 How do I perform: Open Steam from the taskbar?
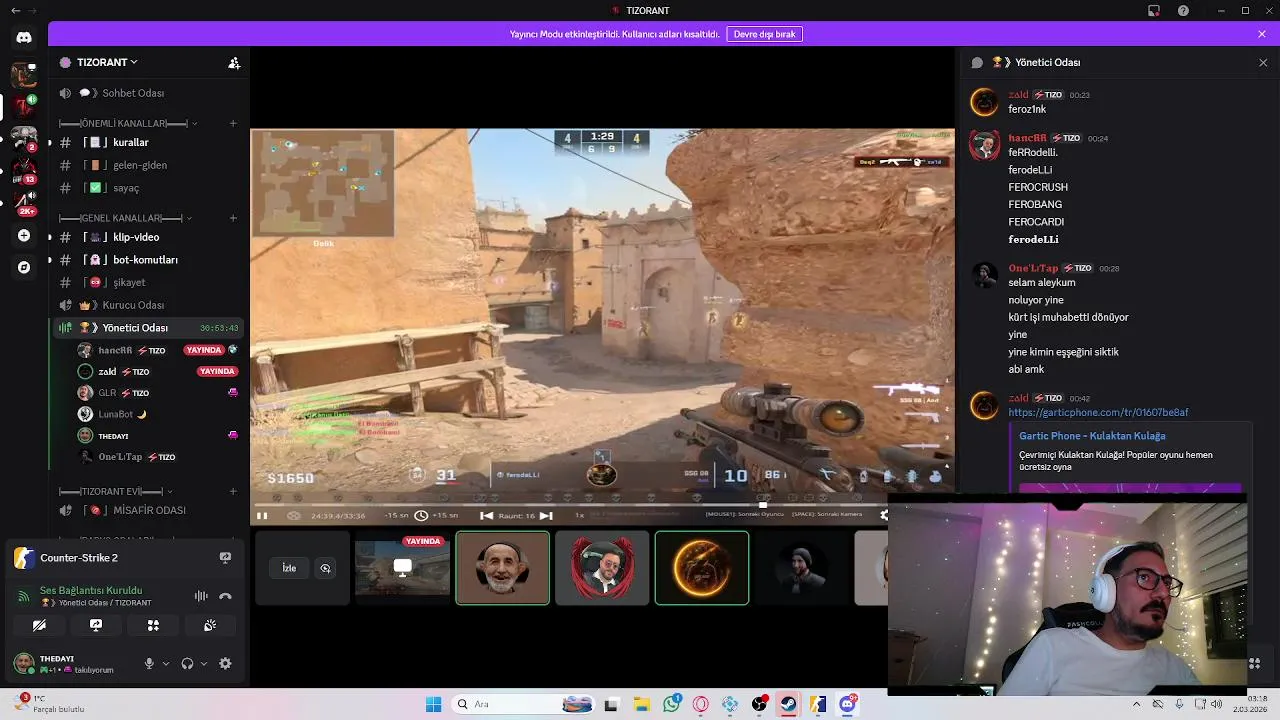tap(789, 704)
